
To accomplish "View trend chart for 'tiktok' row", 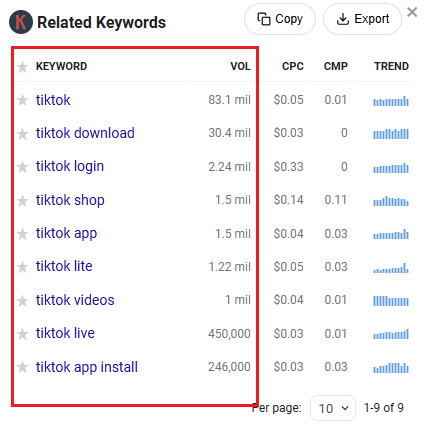I will point(391,101).
